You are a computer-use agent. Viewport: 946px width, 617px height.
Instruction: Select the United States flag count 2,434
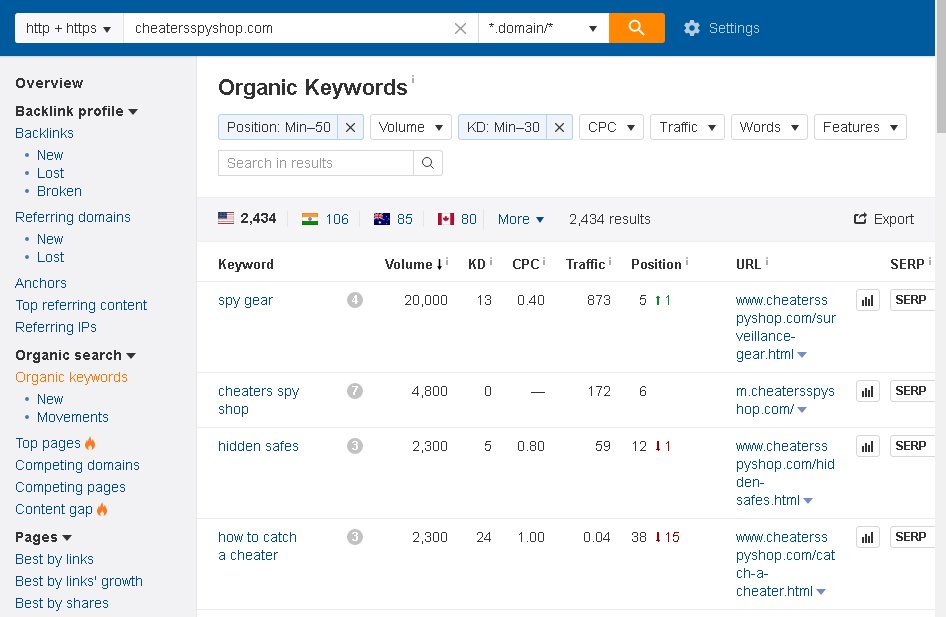tap(247, 218)
